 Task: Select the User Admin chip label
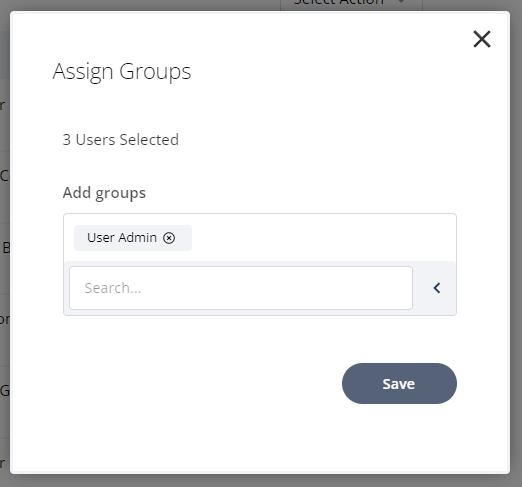pos(122,238)
